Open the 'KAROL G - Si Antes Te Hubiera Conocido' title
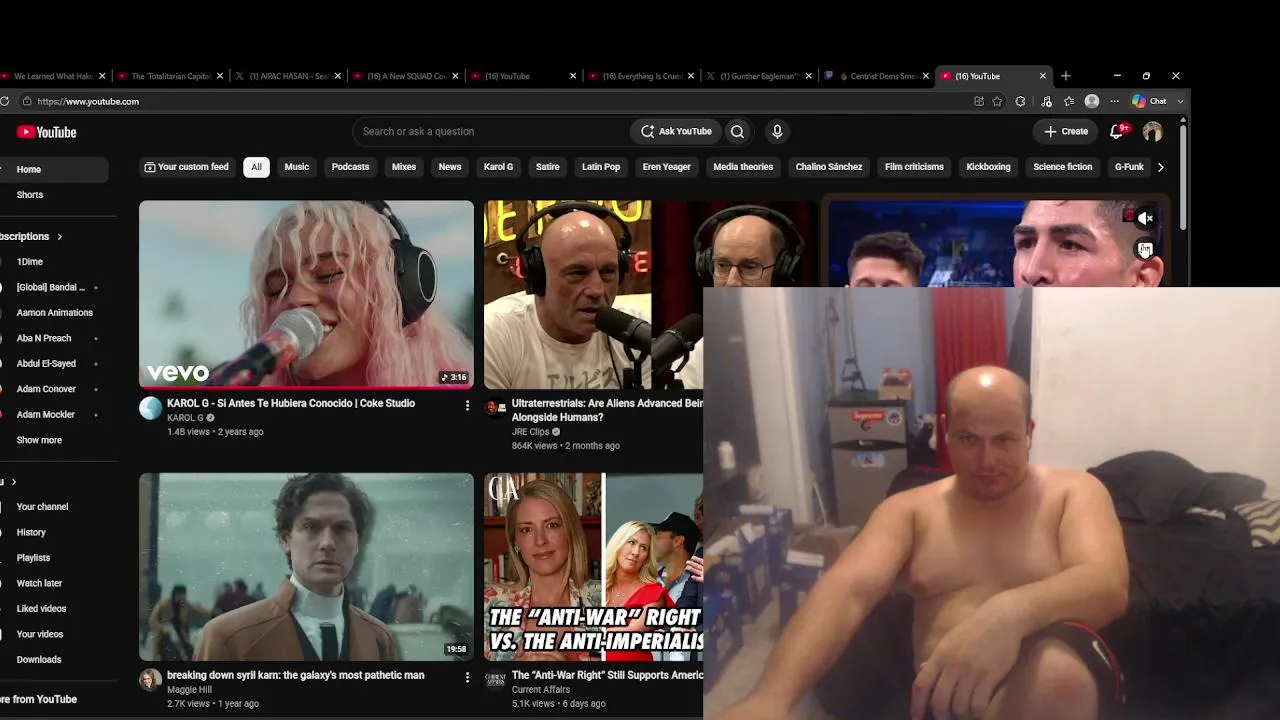 click(x=291, y=403)
